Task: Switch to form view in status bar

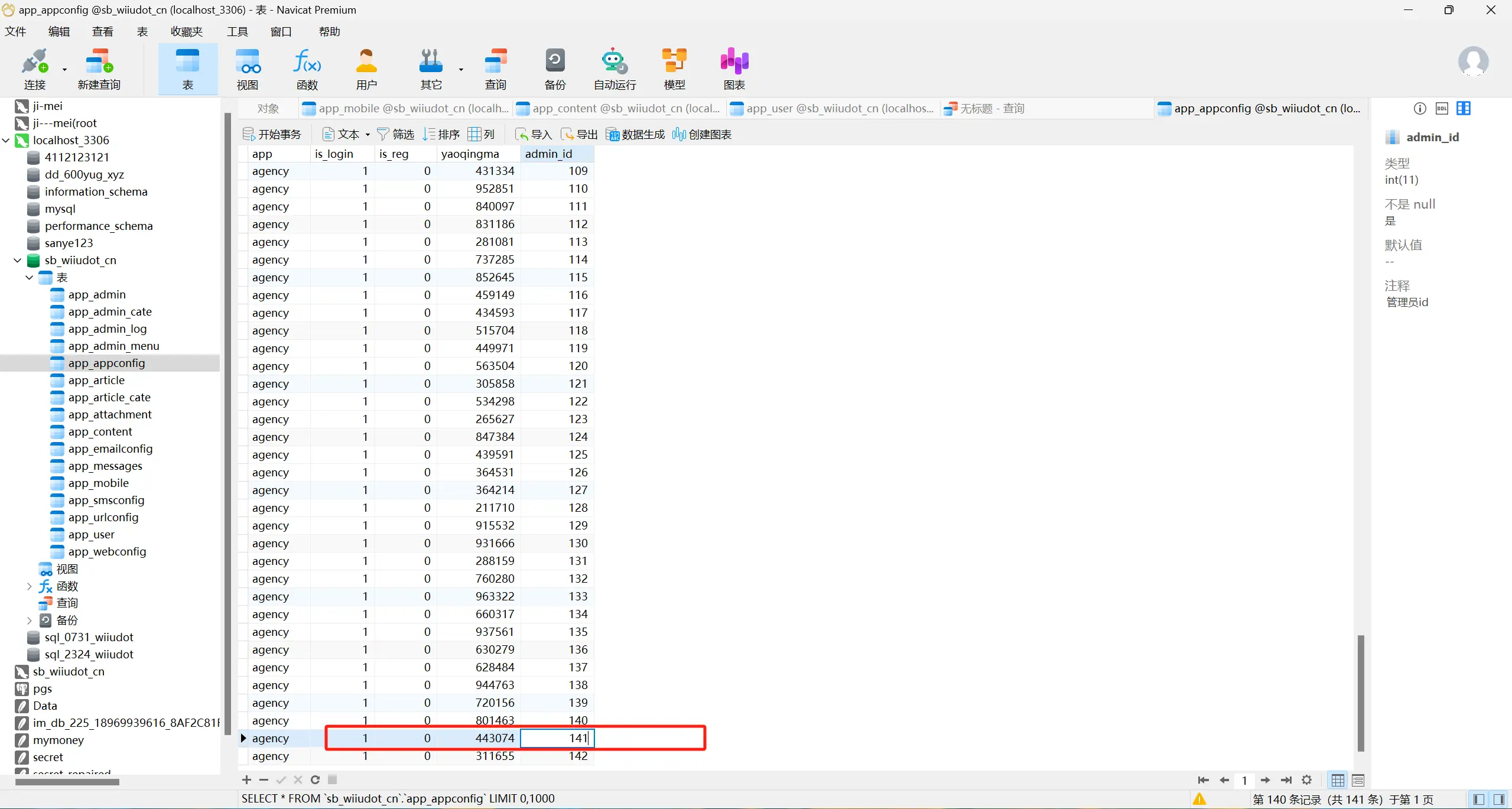Action: 1358,780
